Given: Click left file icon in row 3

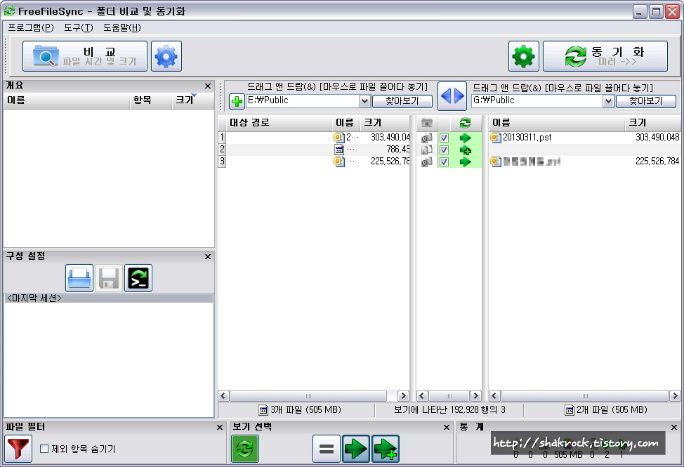Looking at the screenshot, I should click(339, 161).
